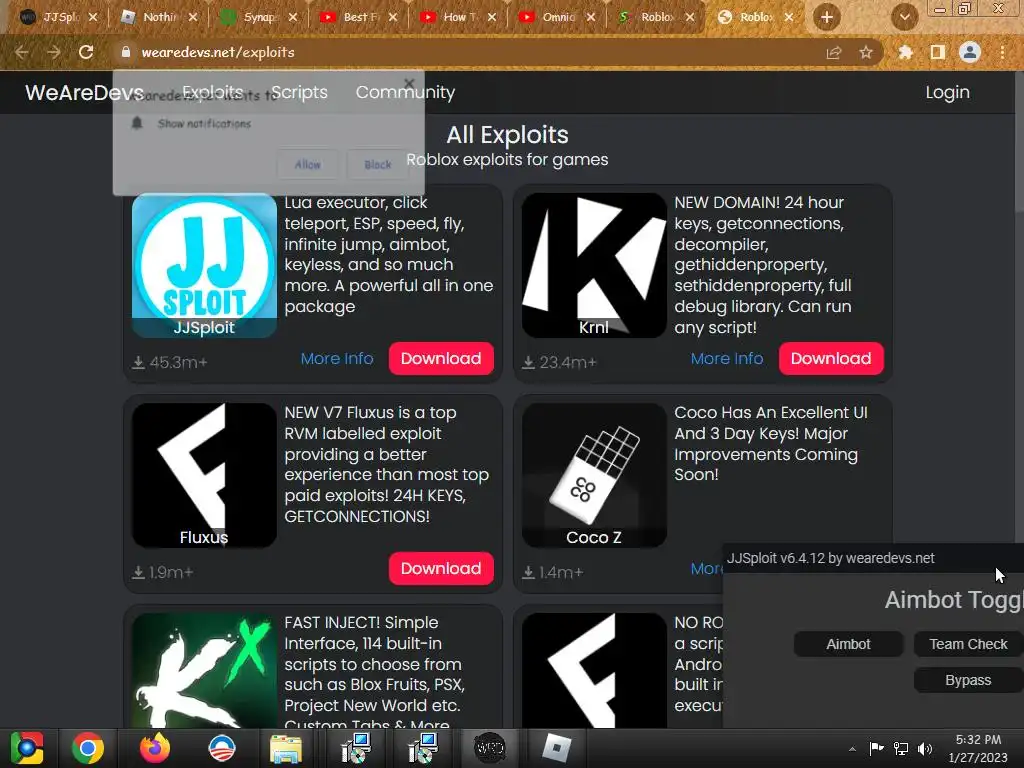Open the Chrome three-dot menu

pyautogui.click(x=1003, y=52)
